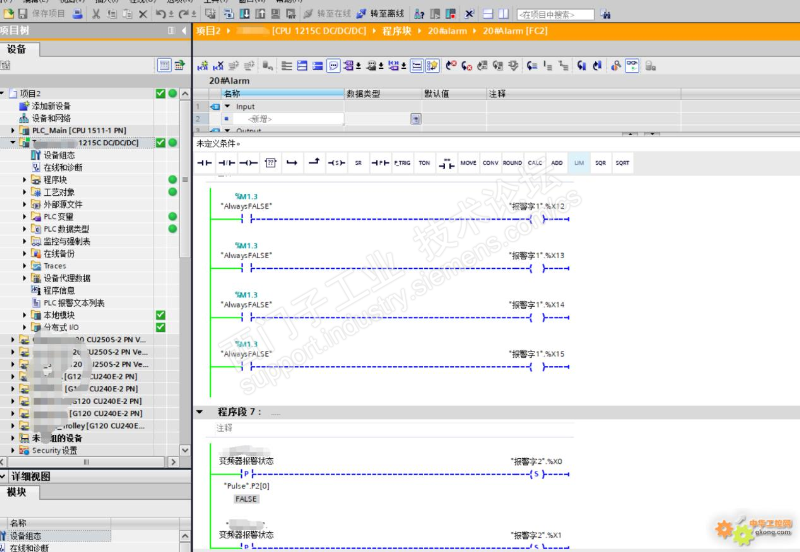Toggle the project tree overview view button
This screenshot has height=552, width=800.
coord(164,65)
